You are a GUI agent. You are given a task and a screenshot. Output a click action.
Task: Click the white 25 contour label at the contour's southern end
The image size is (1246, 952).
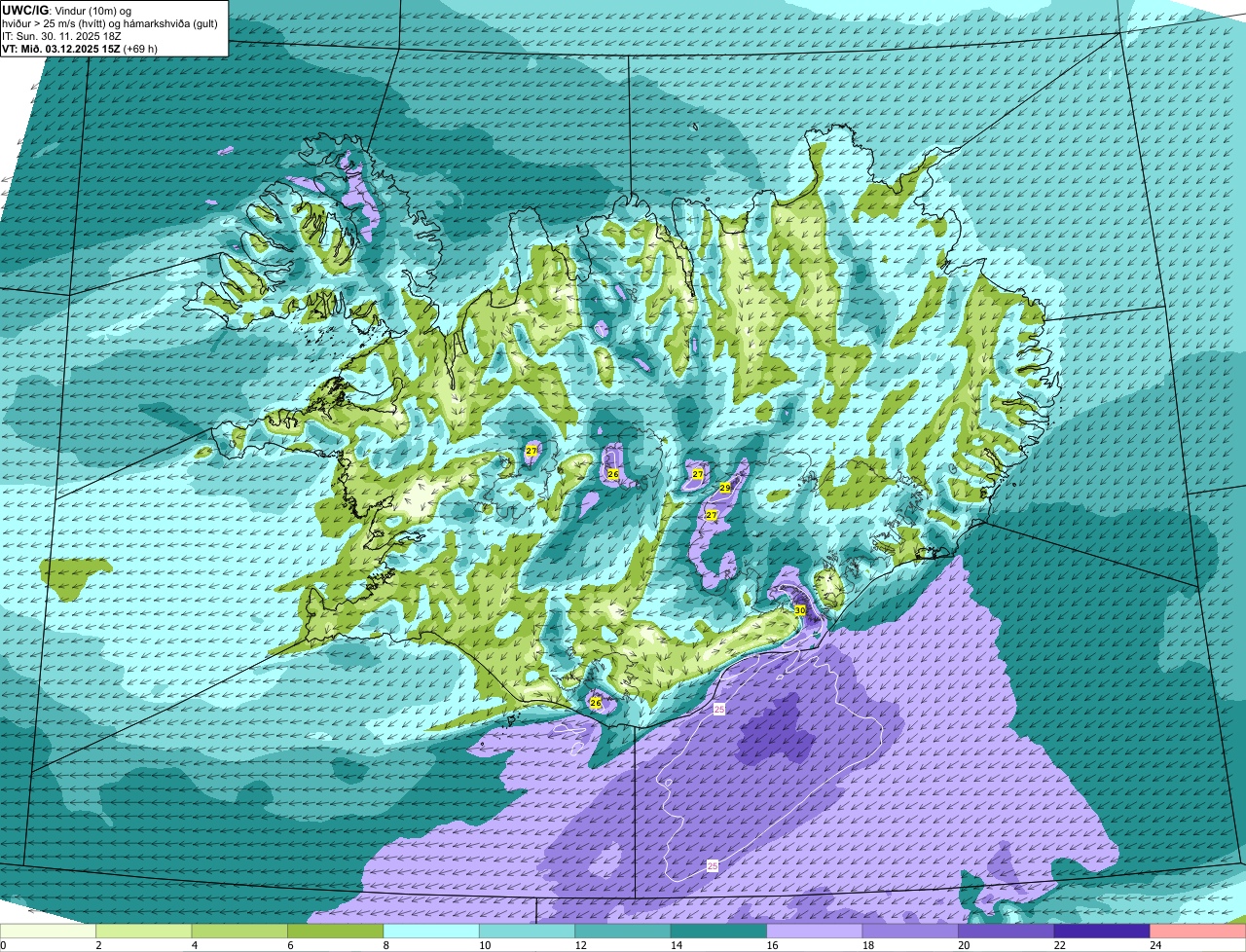(713, 865)
